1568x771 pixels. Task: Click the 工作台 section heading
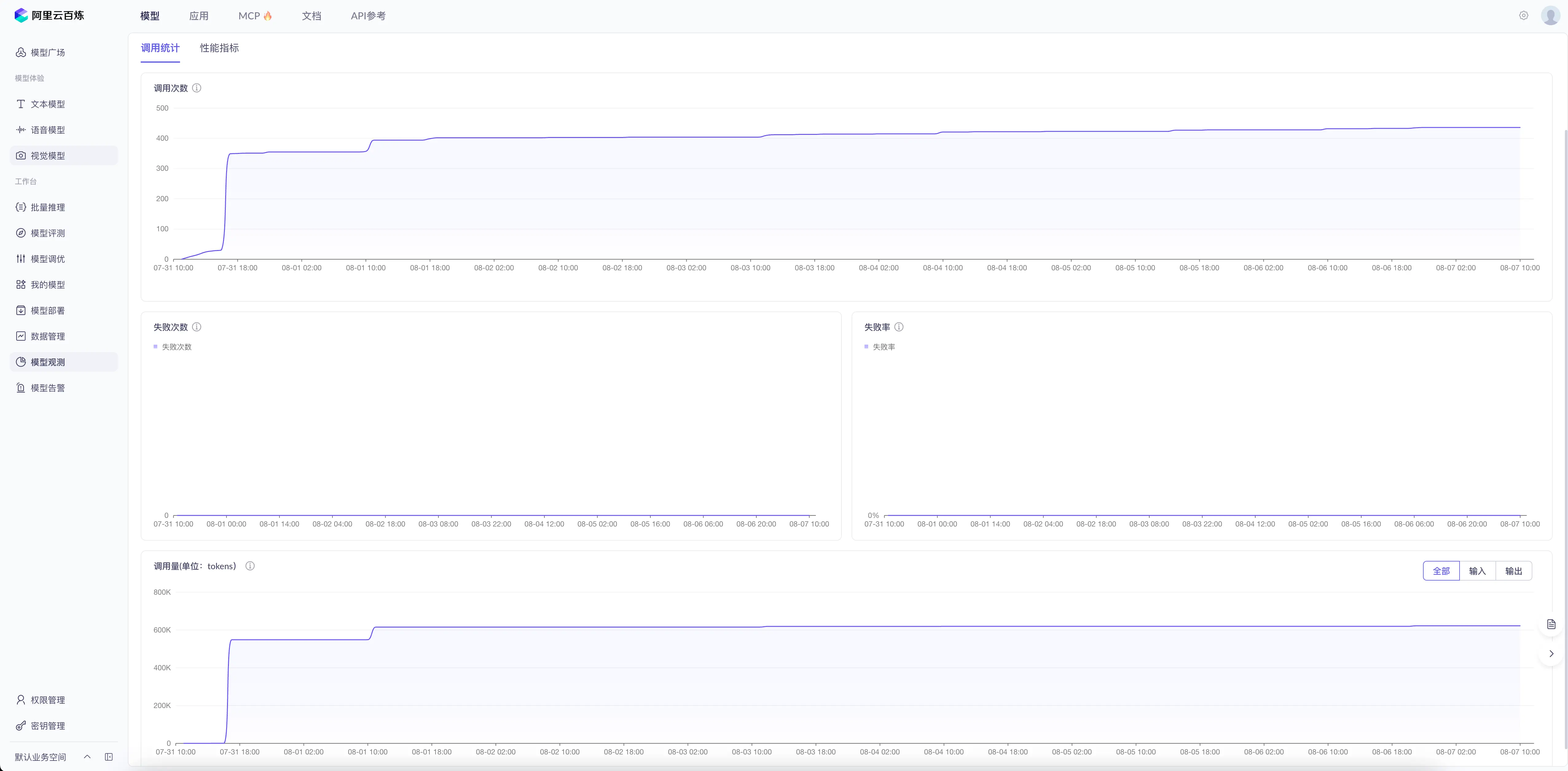click(25, 181)
